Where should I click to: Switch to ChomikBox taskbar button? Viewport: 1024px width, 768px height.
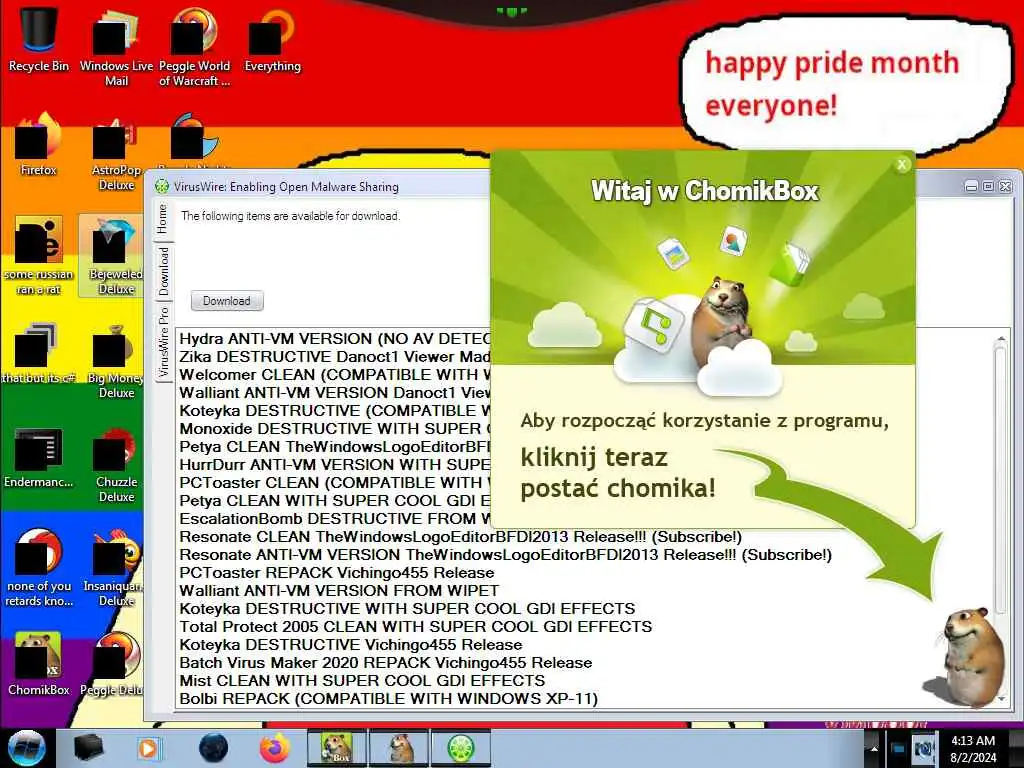tap(336, 748)
